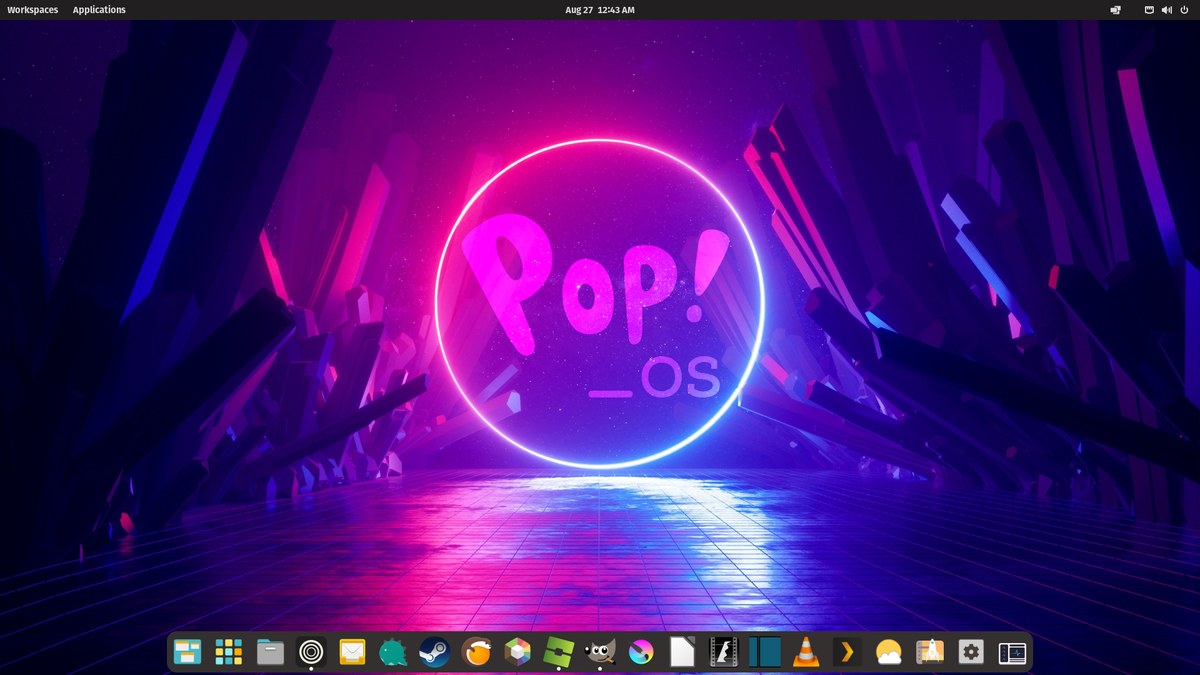Launch the green dinosaur app in dock
1200x675 pixels.
tap(393, 653)
